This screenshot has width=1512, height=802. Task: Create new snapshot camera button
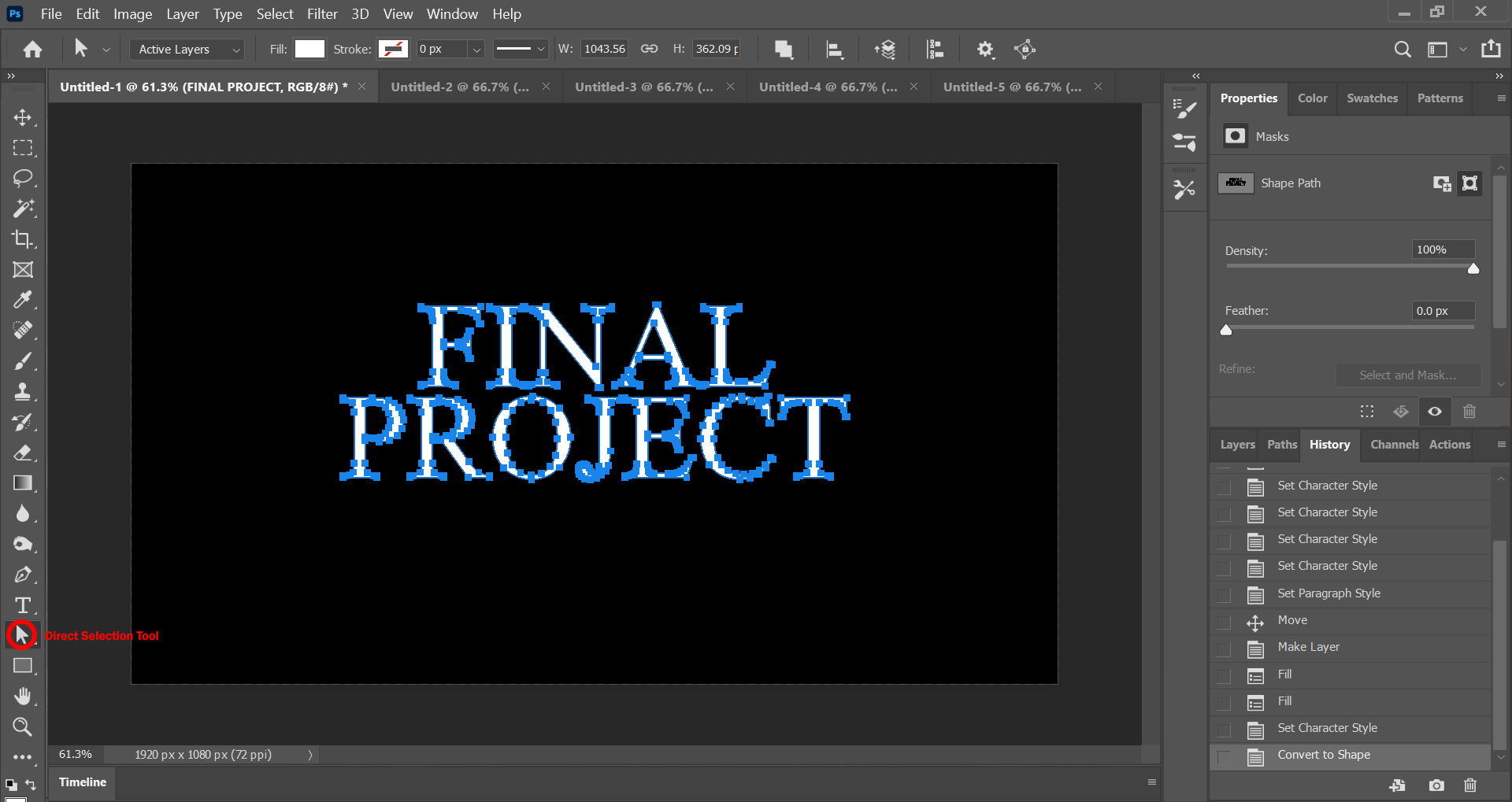[1436, 785]
